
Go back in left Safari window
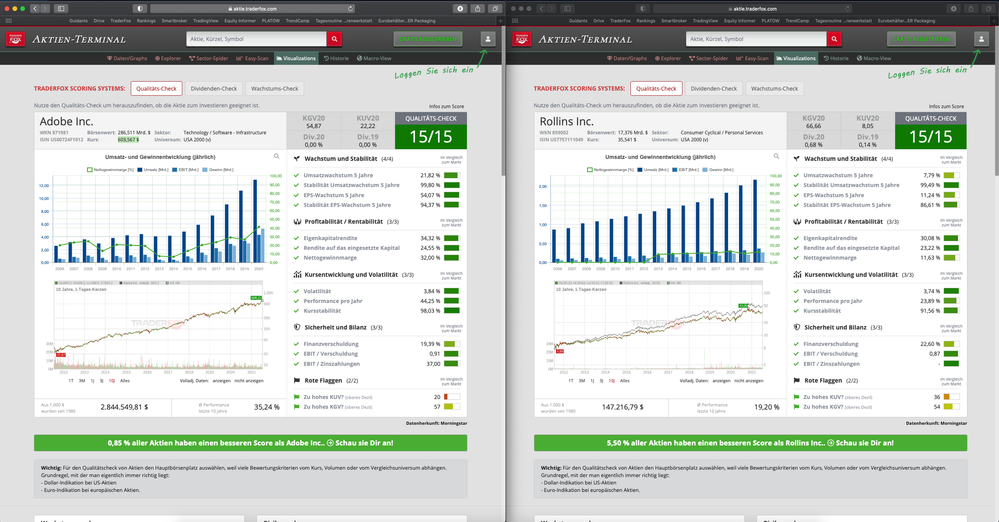34,8
